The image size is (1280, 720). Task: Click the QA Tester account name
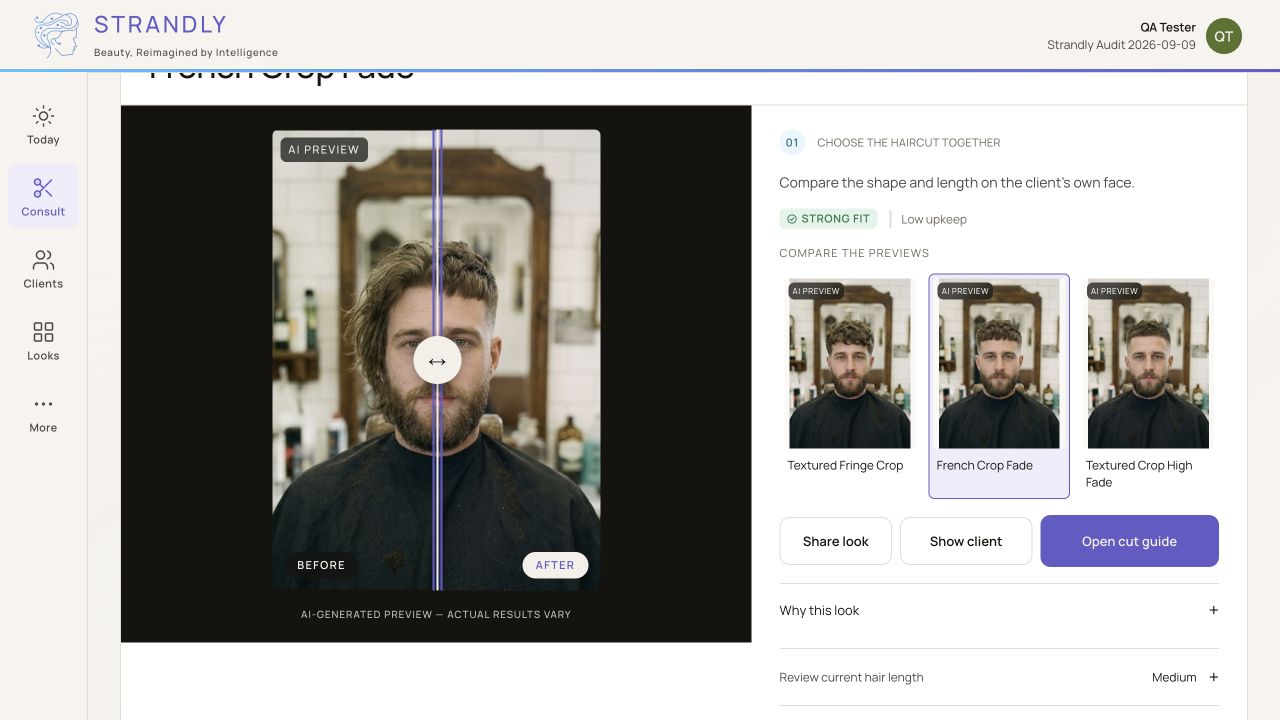tap(1168, 27)
